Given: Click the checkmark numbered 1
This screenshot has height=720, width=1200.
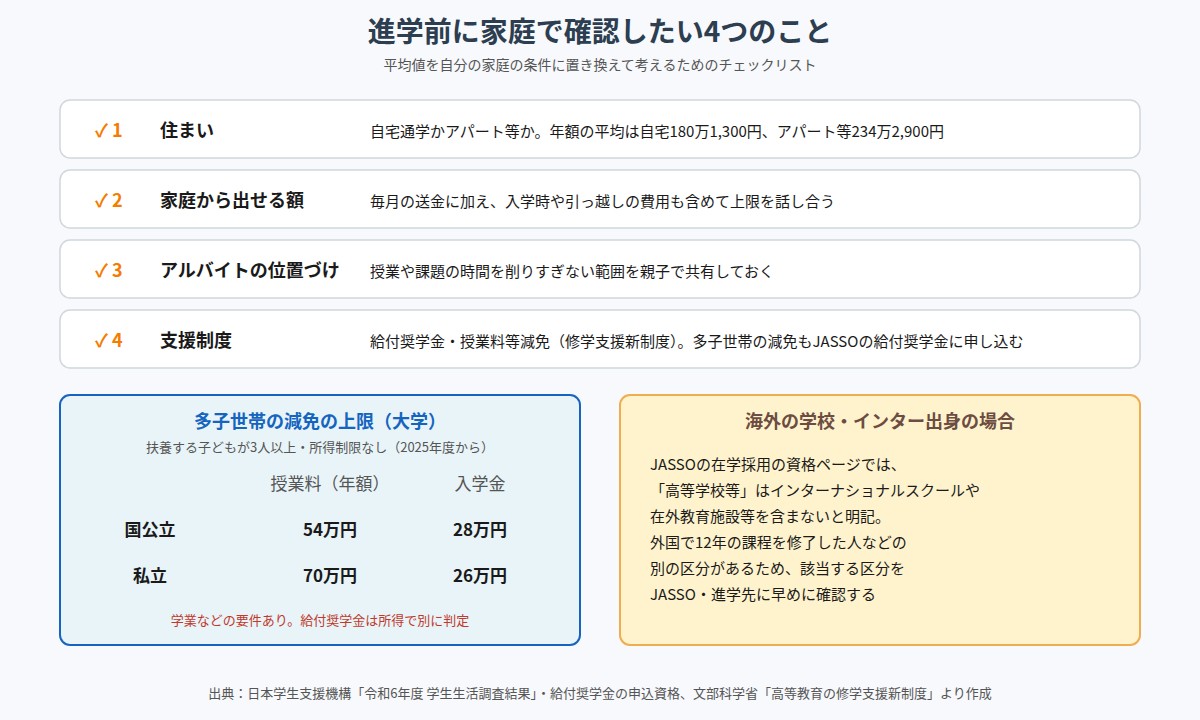Looking at the screenshot, I should coord(108,130).
